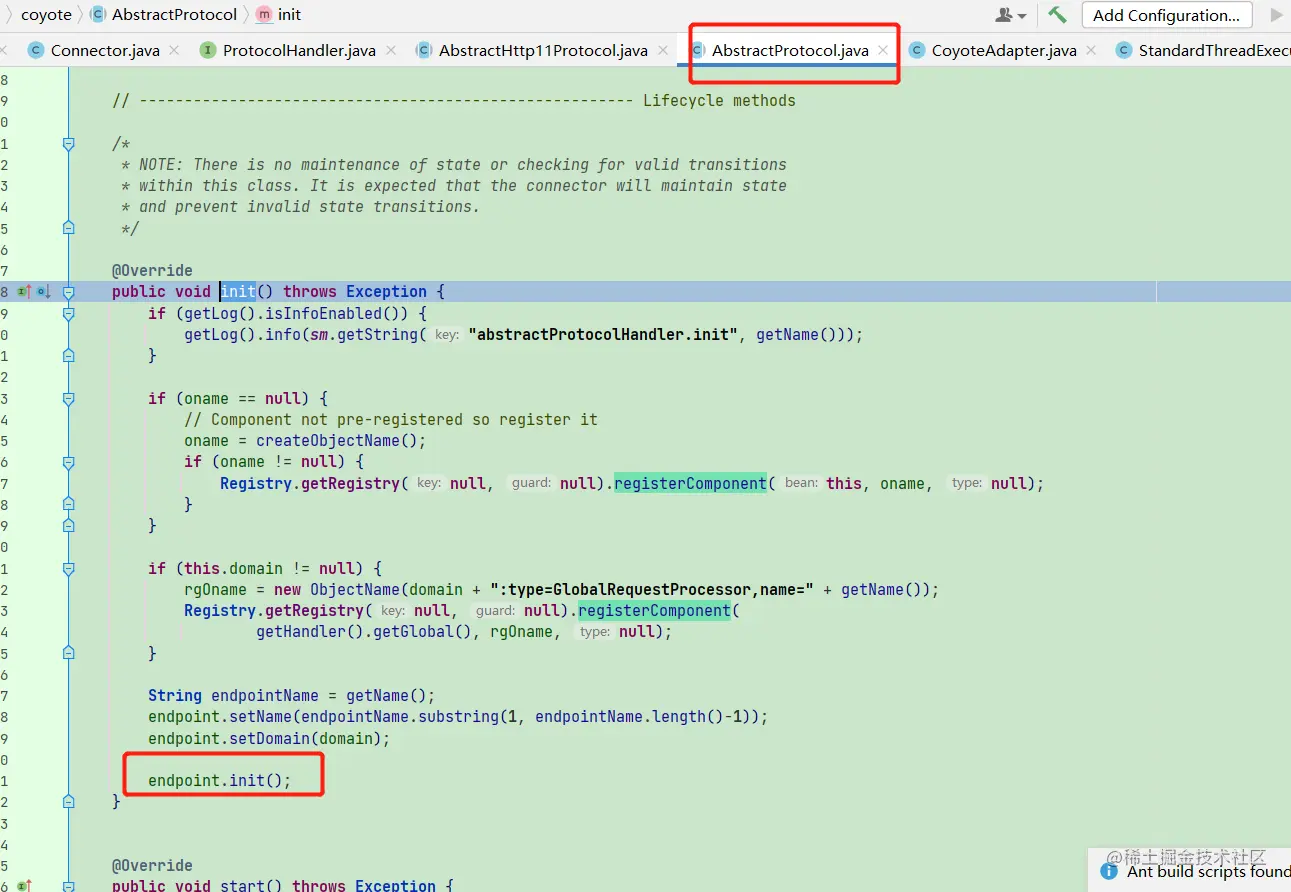
Task: Select the AbstractProtocol.java tab
Action: pos(790,50)
